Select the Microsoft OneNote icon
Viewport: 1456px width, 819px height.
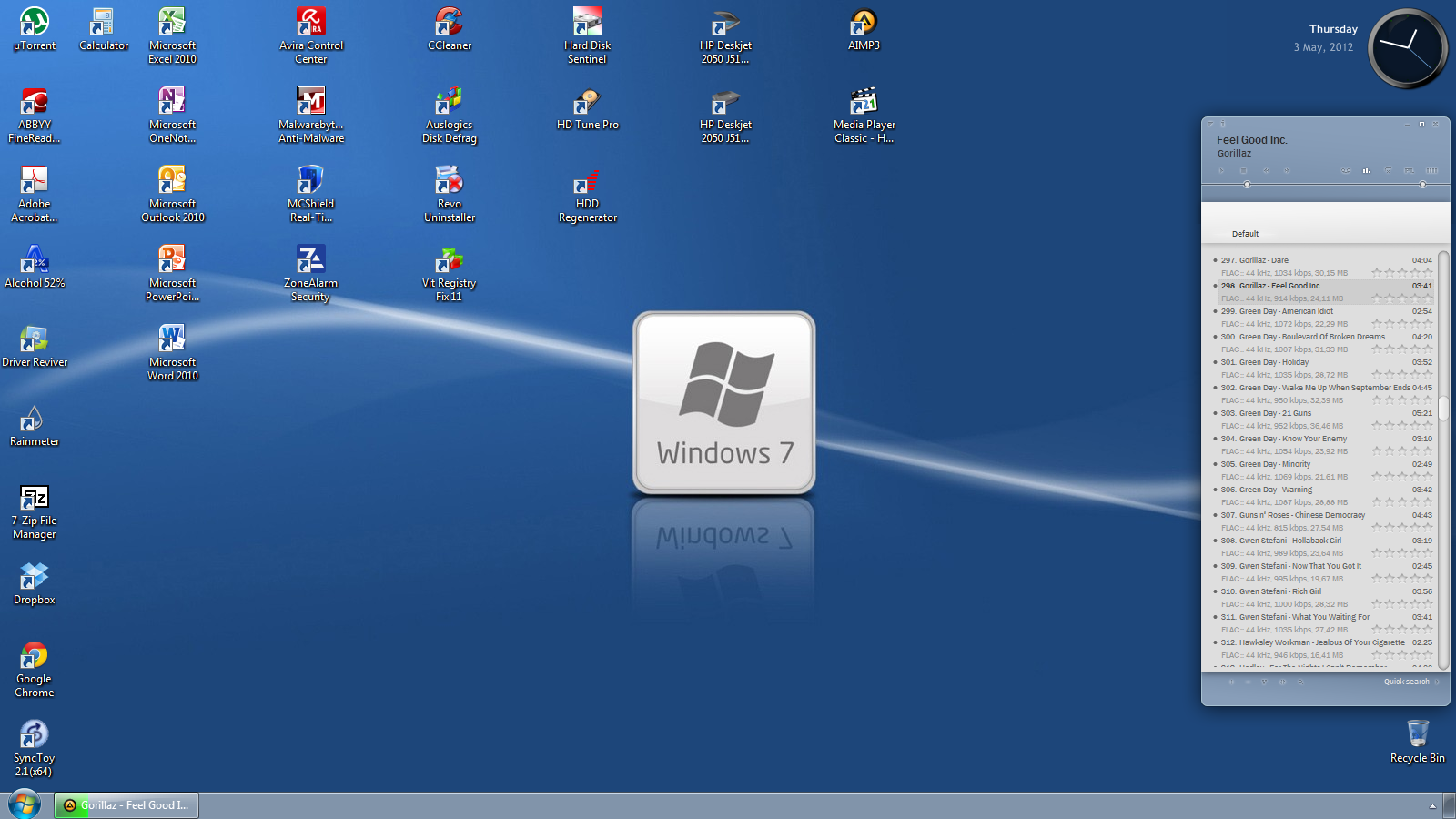pos(173,115)
